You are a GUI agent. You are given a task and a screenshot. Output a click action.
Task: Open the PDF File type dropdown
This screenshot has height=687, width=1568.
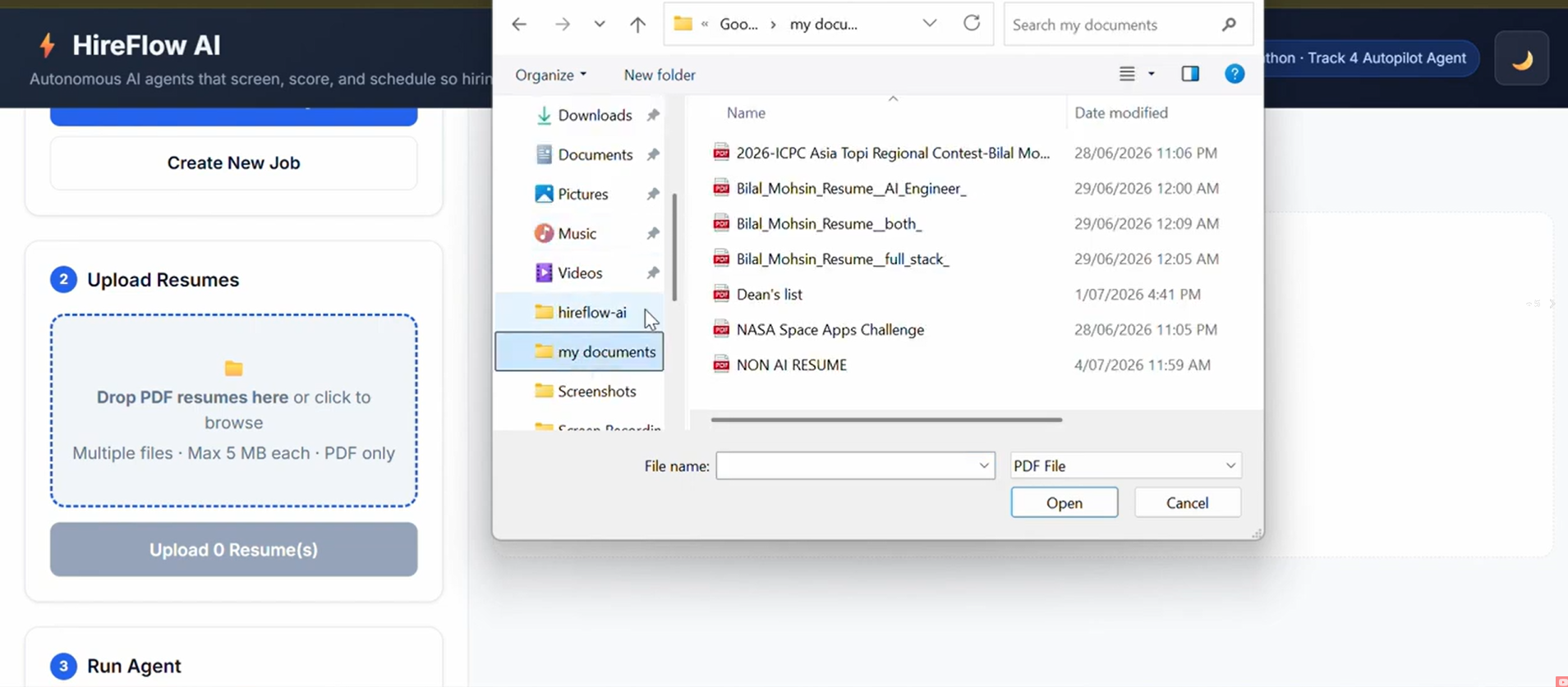point(1125,465)
